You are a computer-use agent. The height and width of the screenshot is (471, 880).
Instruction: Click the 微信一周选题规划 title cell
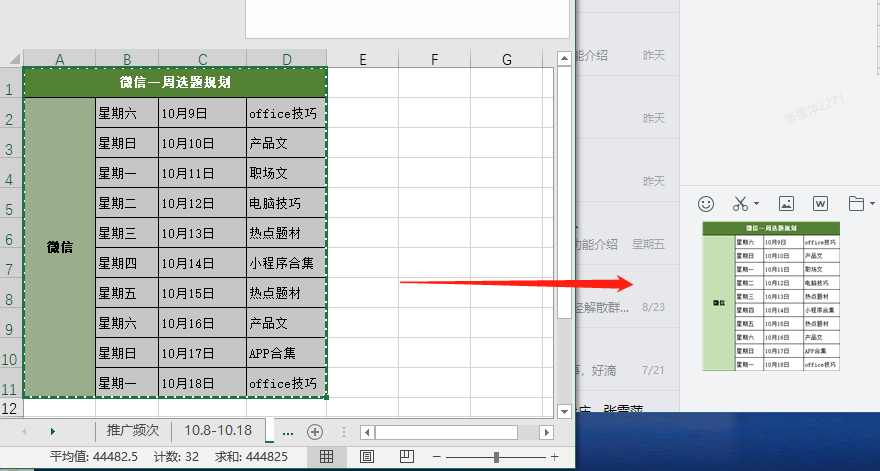(x=175, y=83)
